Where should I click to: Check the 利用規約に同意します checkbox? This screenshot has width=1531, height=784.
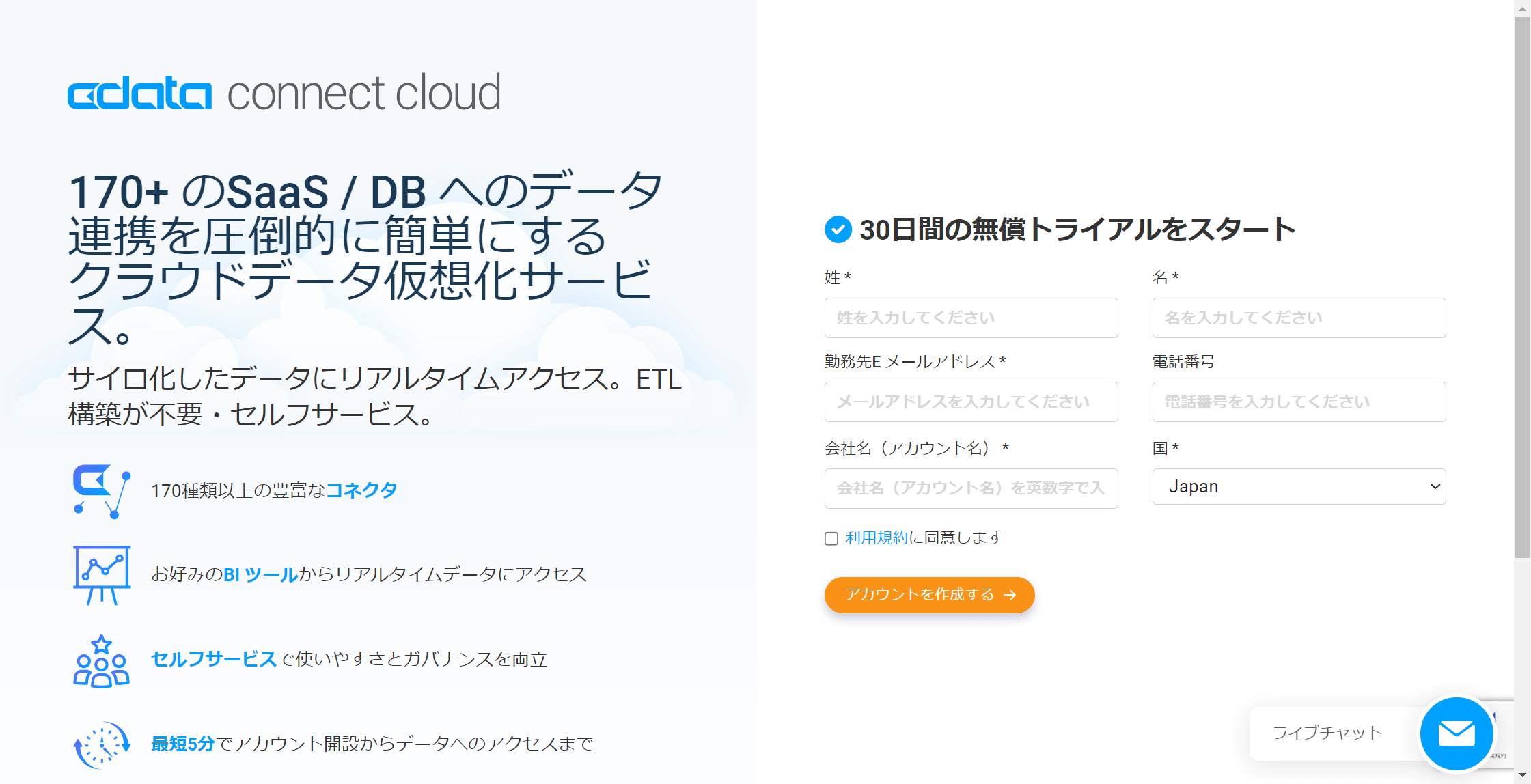click(831, 539)
